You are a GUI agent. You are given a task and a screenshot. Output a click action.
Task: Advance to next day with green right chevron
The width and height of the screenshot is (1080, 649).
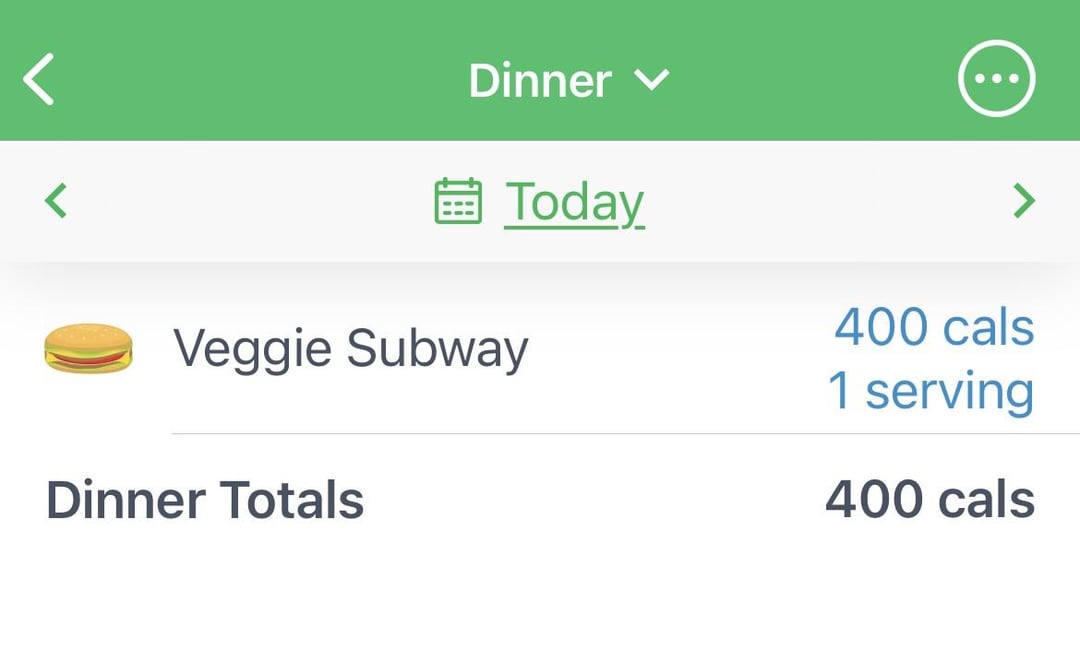(x=1024, y=200)
